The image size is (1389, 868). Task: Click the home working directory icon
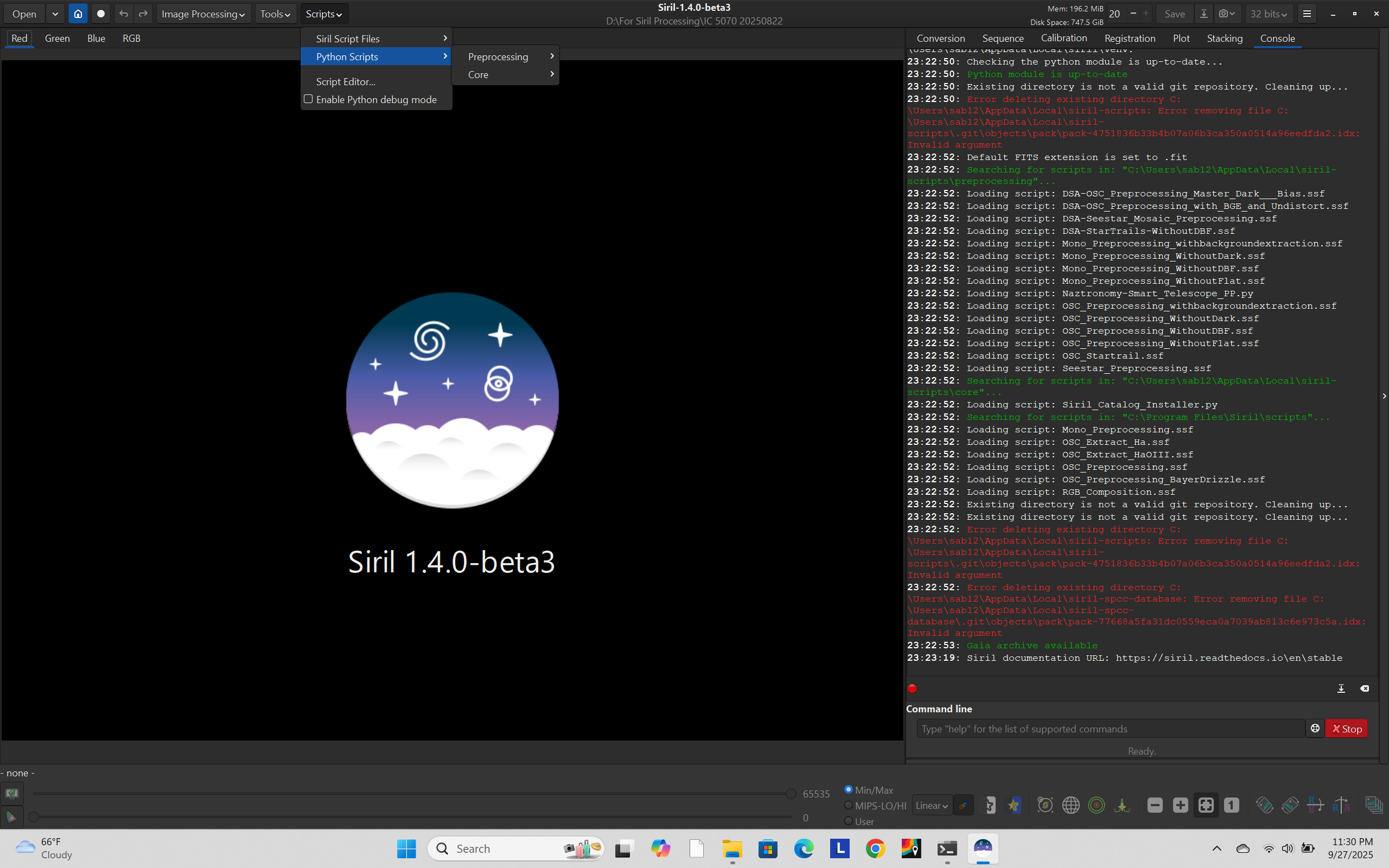[78, 14]
